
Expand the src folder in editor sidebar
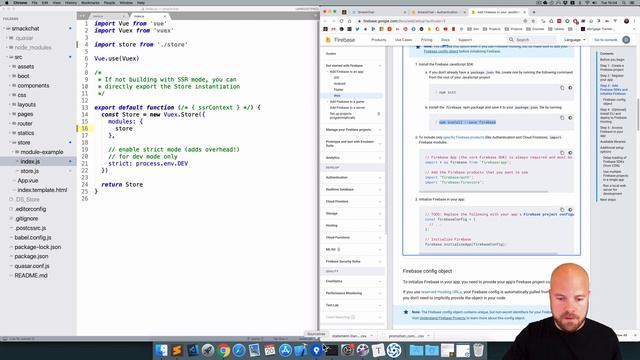(x=18, y=57)
